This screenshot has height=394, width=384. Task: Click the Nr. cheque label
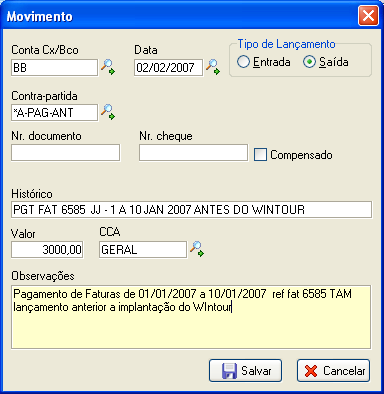click(x=166, y=136)
